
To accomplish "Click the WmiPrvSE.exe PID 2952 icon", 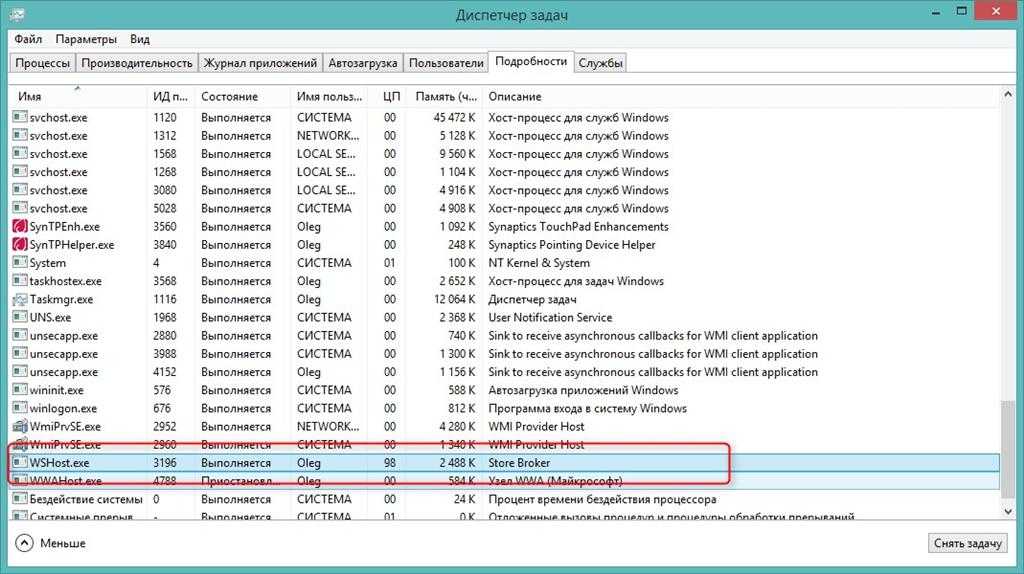I will [x=20, y=426].
